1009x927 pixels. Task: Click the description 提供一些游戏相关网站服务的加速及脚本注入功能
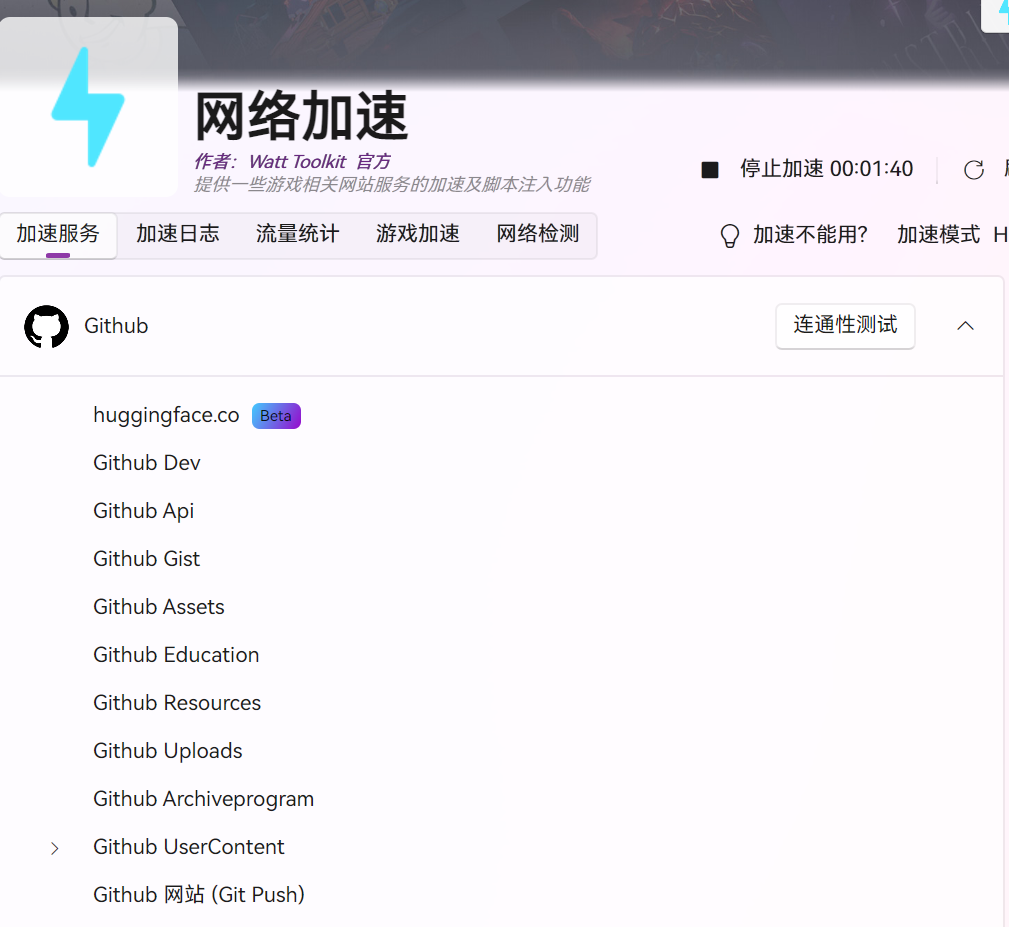[392, 185]
